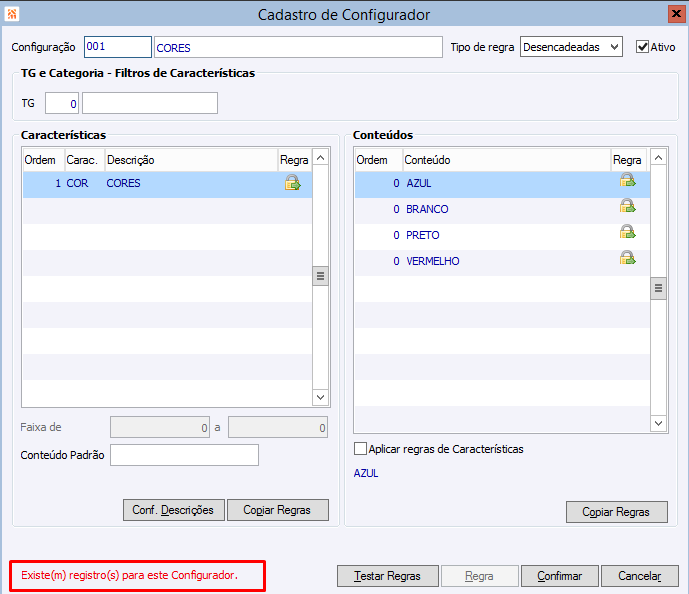Image resolution: width=689 pixels, height=594 pixels.
Task: Click Copiar Regras under Conteúdos
Action: tap(616, 512)
